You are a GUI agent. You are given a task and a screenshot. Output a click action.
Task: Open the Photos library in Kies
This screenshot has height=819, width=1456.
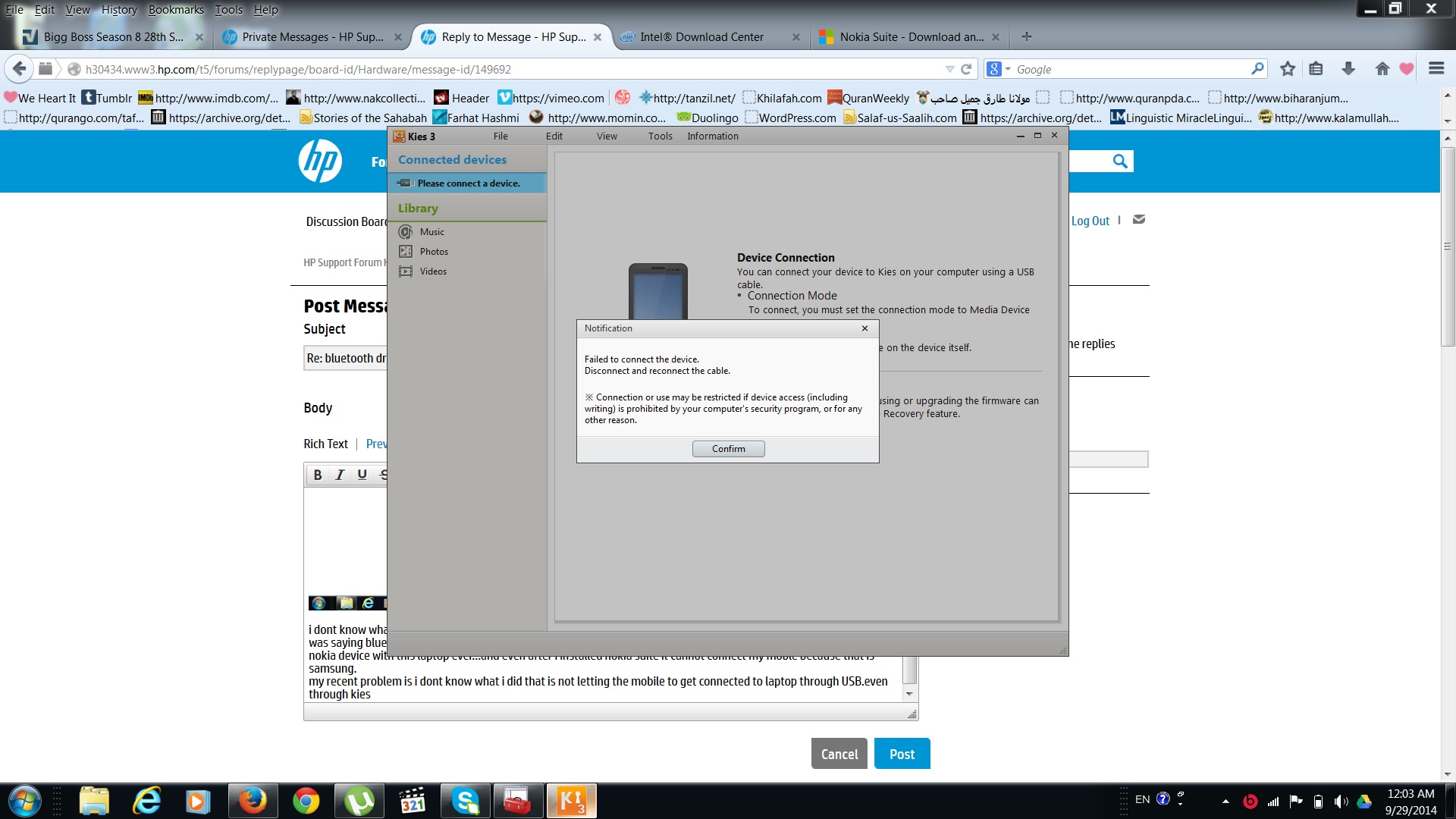434,252
